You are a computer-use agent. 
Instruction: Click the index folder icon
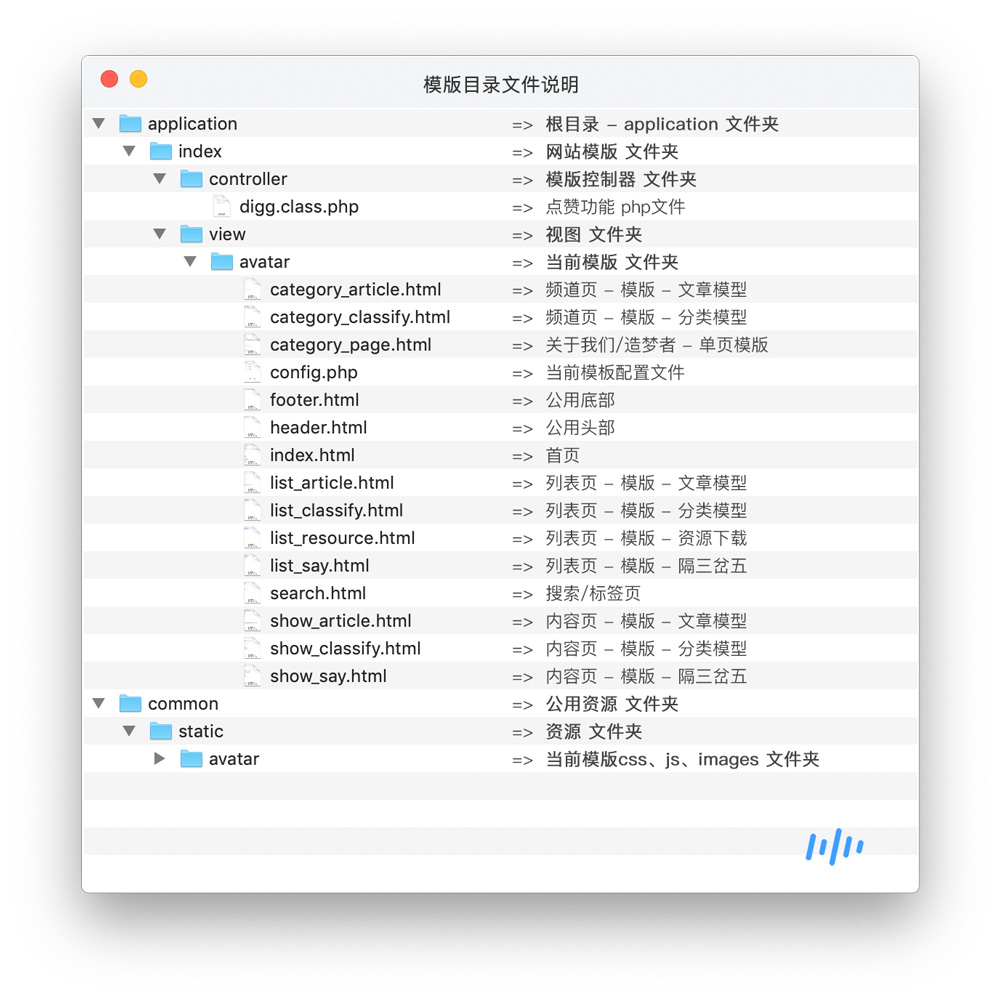(x=161, y=151)
